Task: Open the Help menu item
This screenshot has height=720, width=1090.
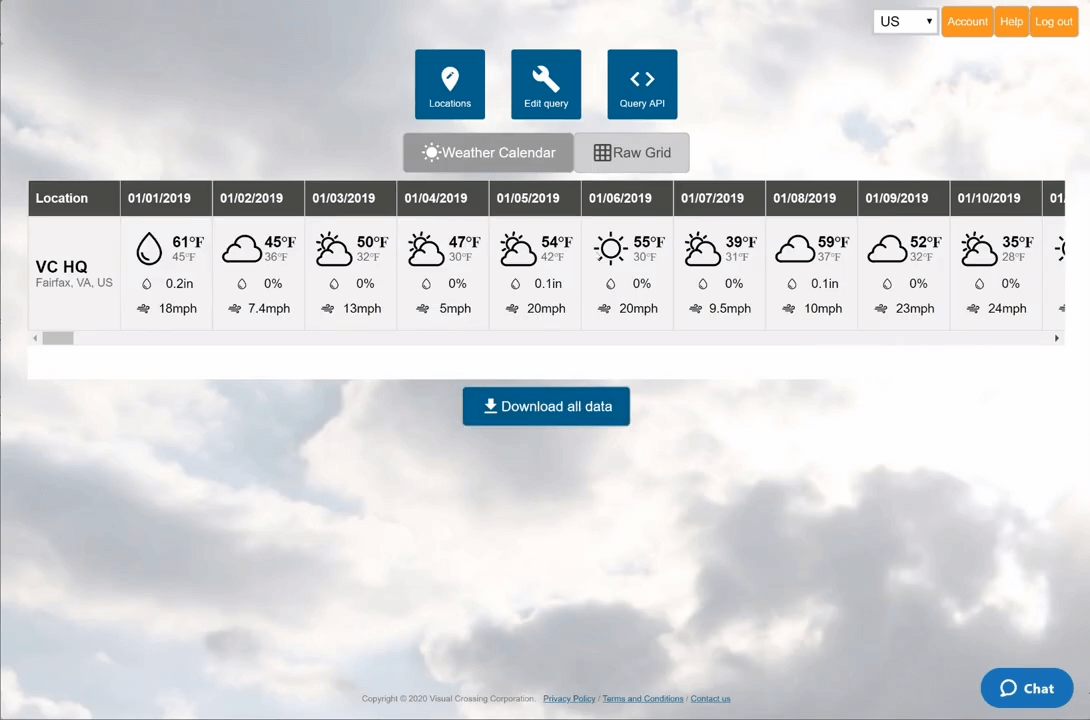Action: (1011, 22)
